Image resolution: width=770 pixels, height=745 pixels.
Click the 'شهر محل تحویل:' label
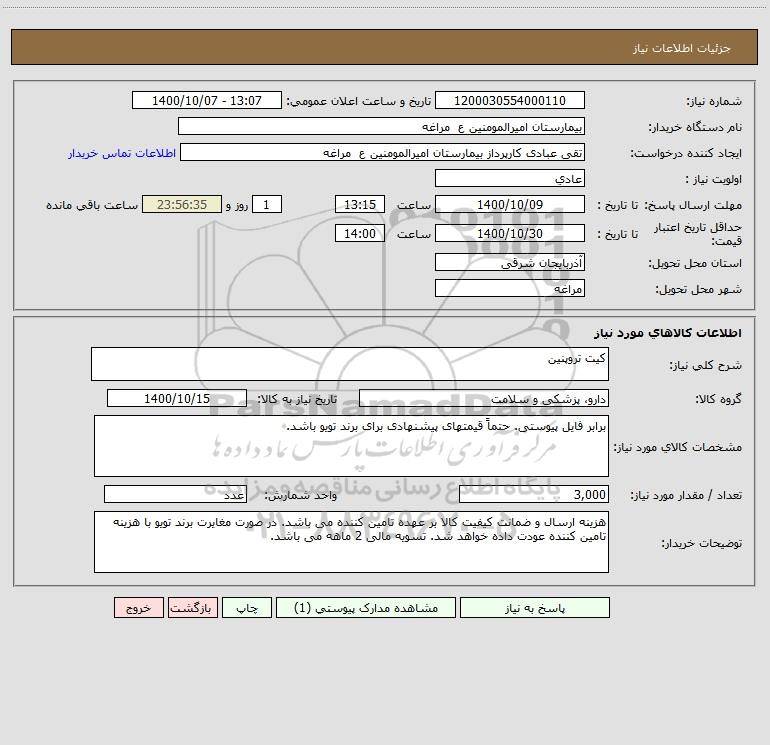[x=698, y=289]
